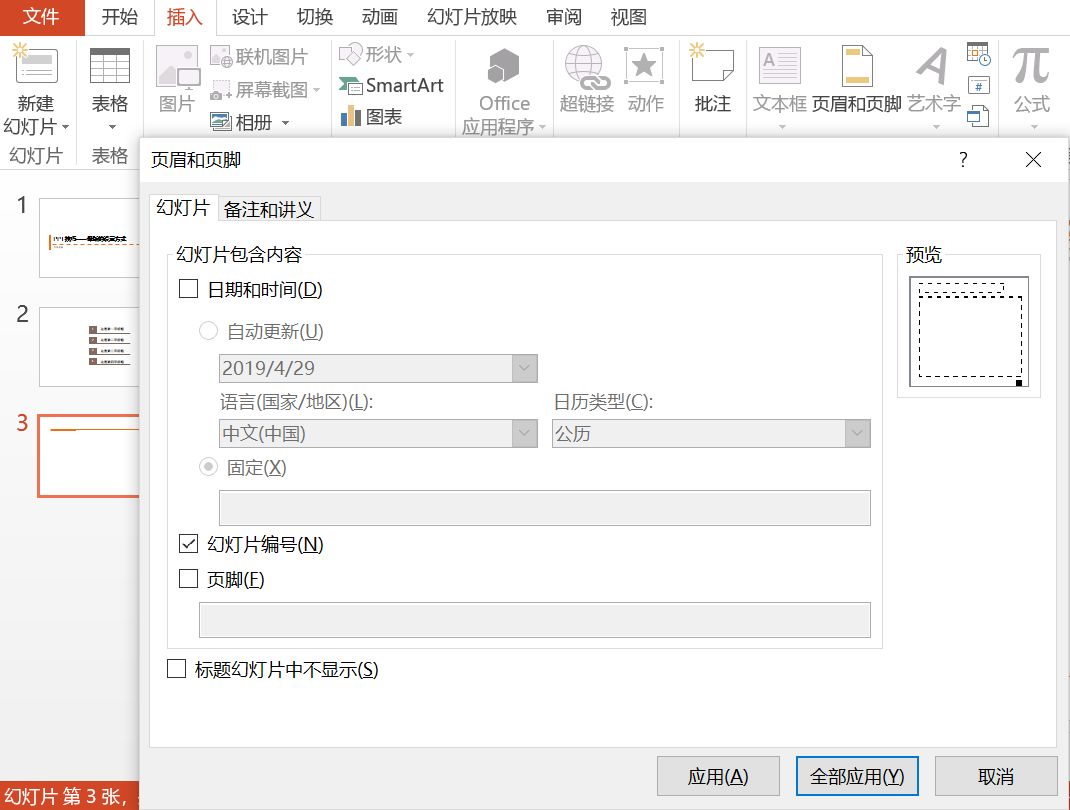
Task: Insert a comment using the 批注 icon
Action: tap(712, 80)
